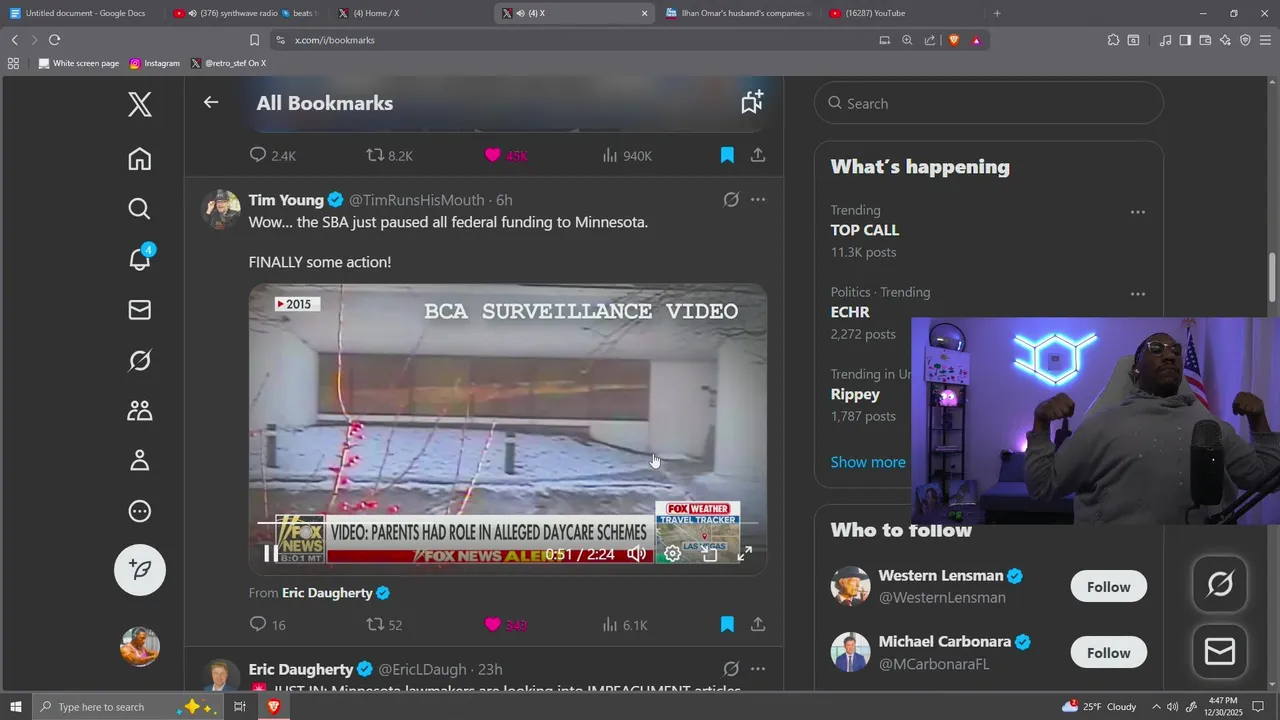
Task: Reload the current page
Action: tap(54, 40)
